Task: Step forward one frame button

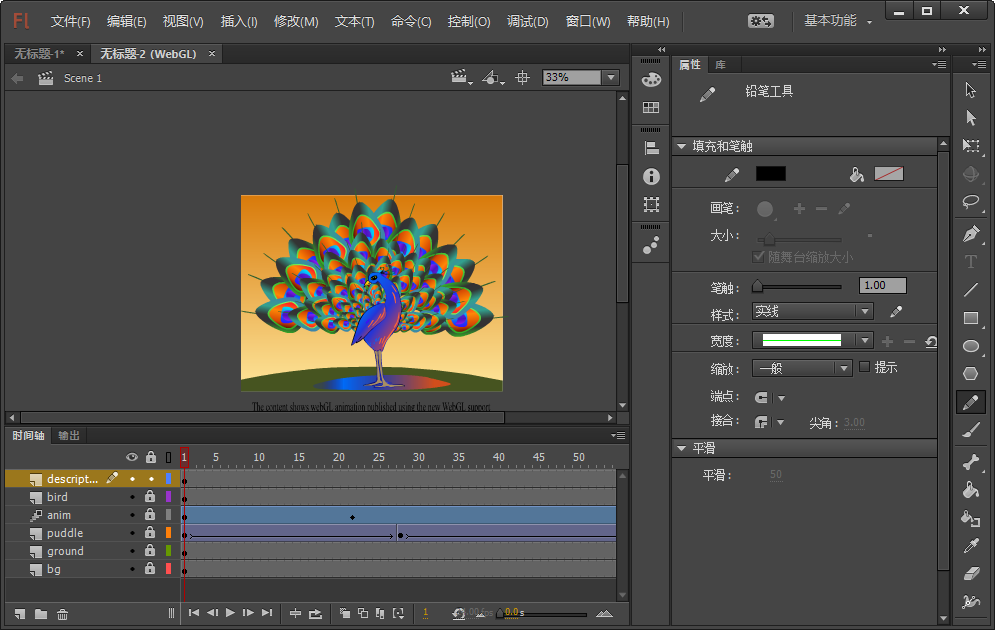Action: [x=248, y=612]
